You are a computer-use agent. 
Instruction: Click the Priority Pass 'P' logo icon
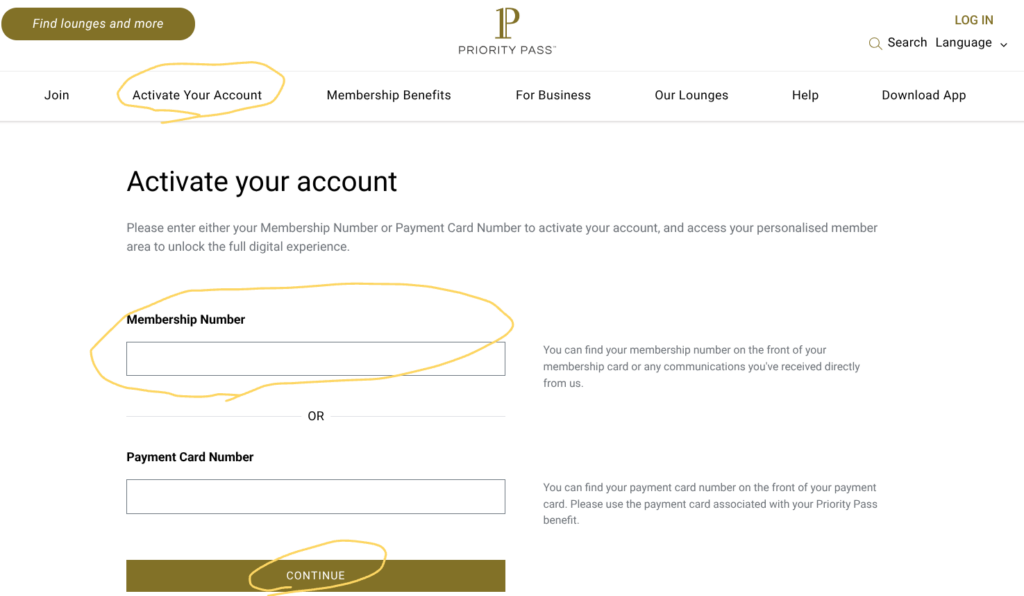click(507, 24)
